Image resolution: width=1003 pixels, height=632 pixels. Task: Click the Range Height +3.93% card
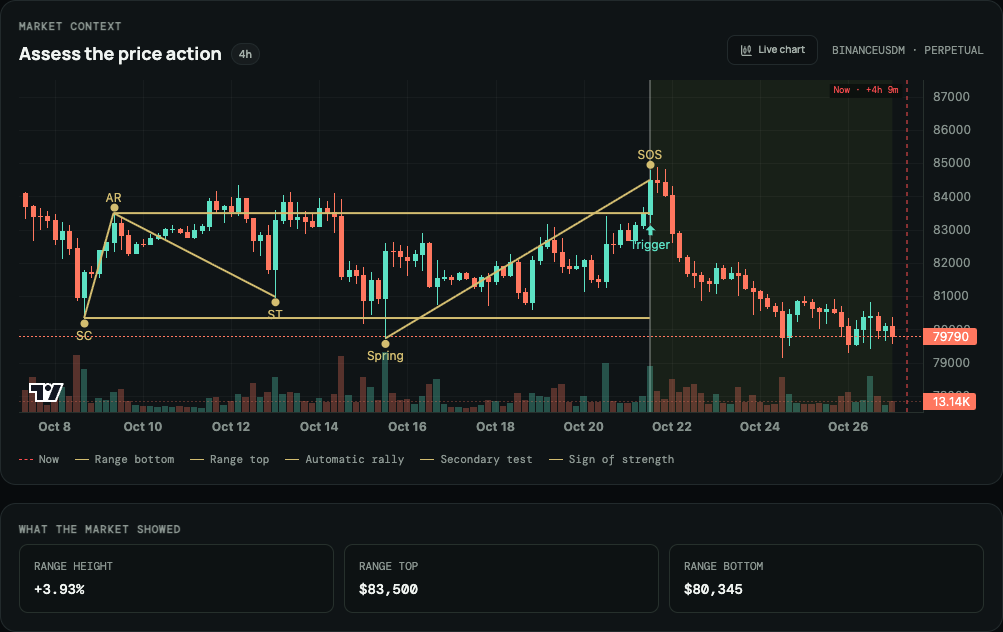(x=177, y=578)
